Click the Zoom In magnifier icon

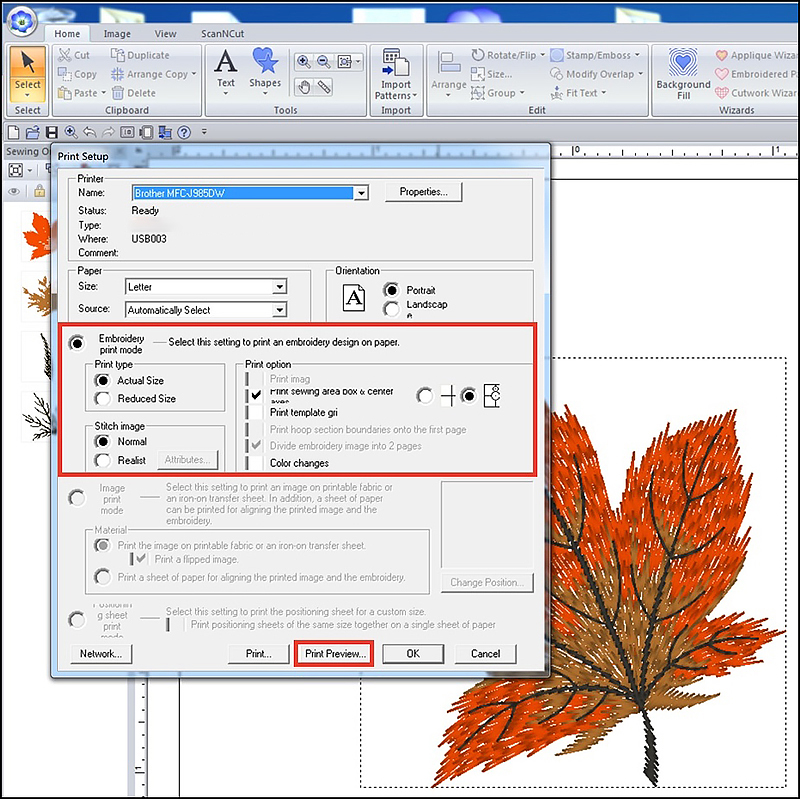tap(303, 62)
